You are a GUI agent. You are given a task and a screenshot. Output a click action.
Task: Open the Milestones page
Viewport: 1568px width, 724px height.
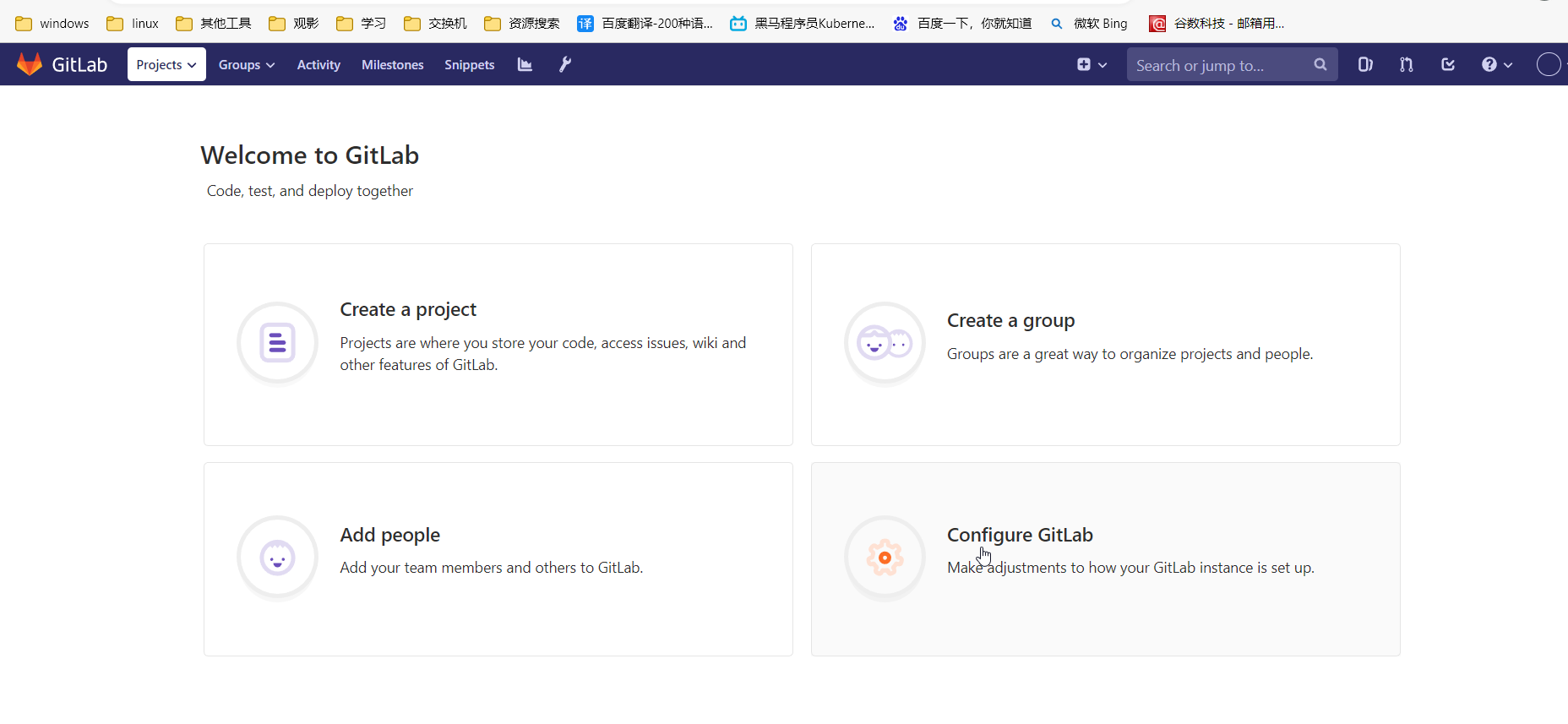pos(393,64)
